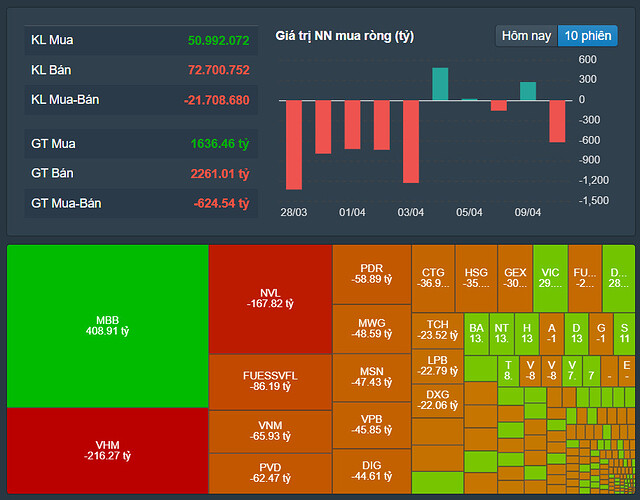Click the chart title Giá trị NN mua ròng
The height and width of the screenshot is (500, 640).
tap(344, 36)
